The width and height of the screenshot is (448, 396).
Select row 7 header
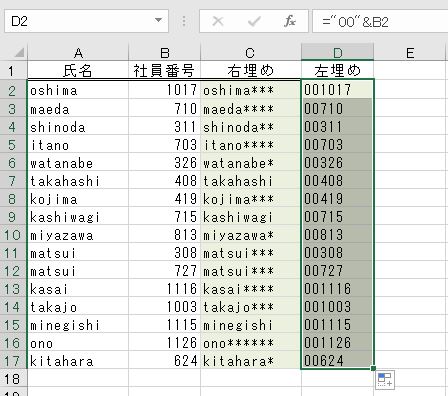pos(13,180)
